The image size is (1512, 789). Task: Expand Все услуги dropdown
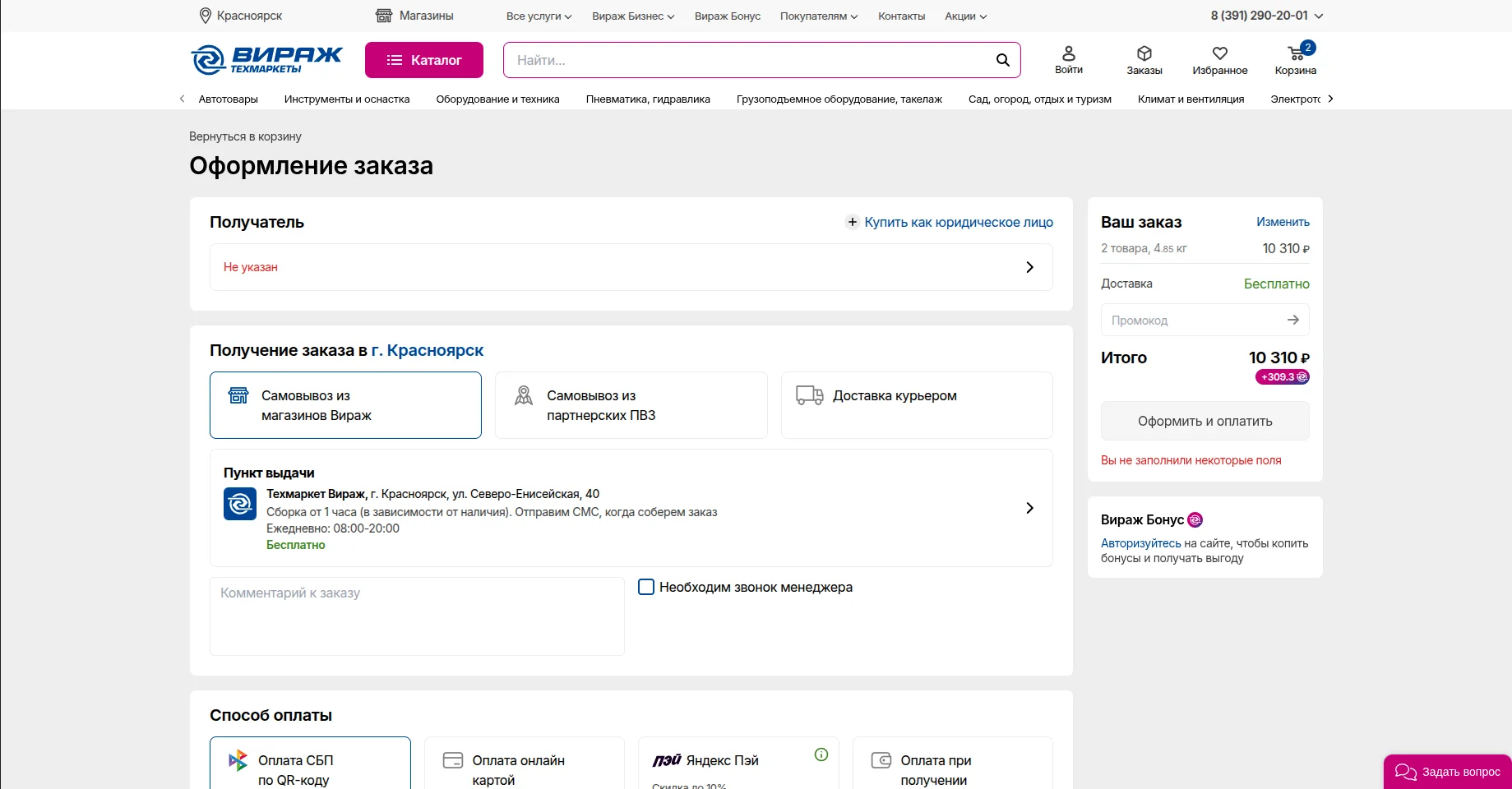pyautogui.click(x=539, y=16)
